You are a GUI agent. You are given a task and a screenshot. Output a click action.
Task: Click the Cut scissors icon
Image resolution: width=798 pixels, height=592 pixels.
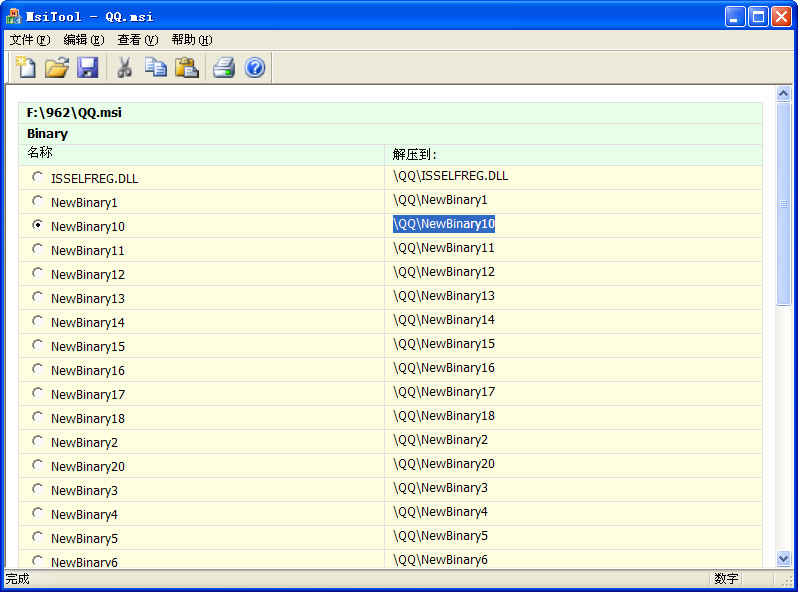125,68
